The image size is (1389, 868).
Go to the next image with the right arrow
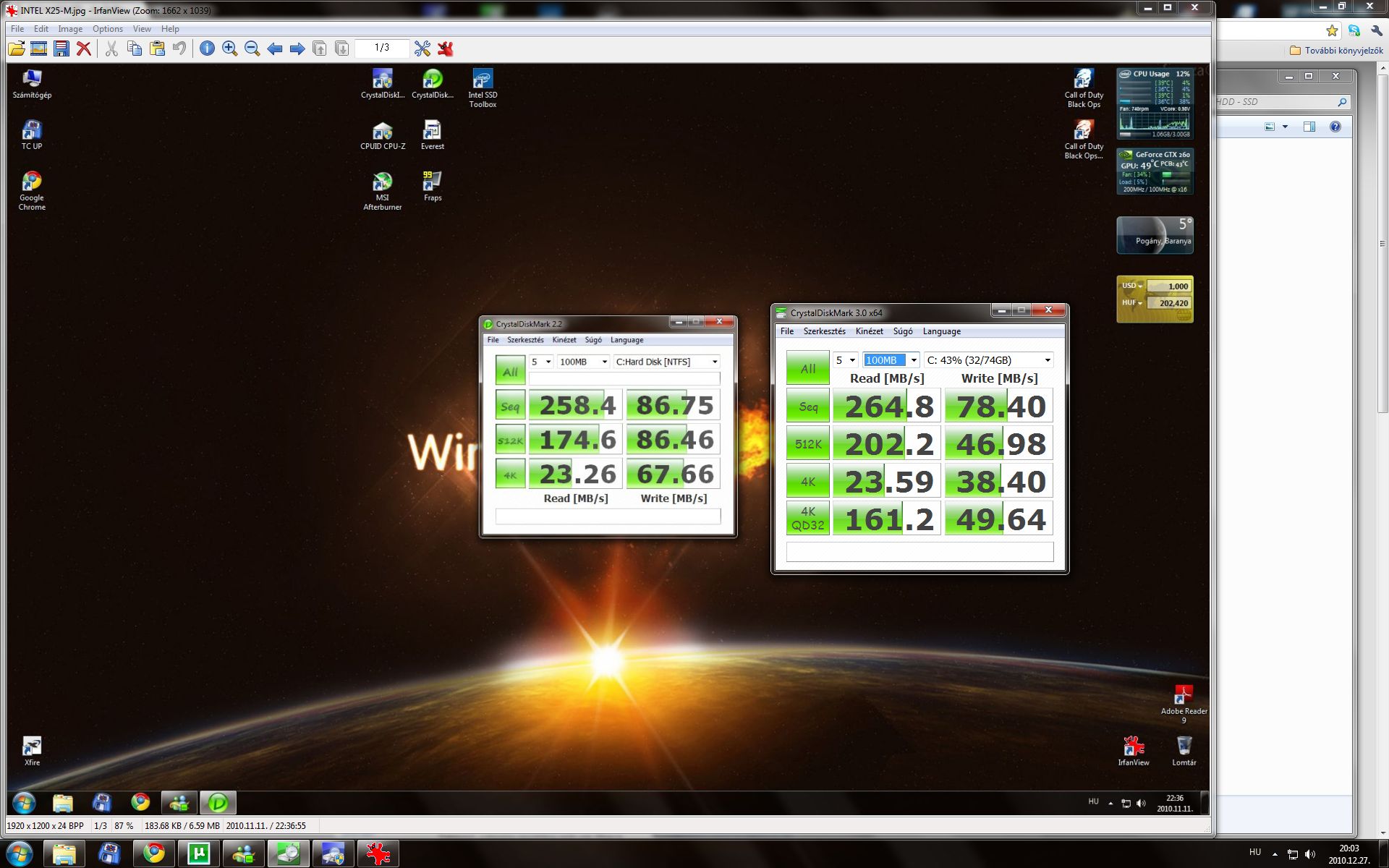[297, 48]
